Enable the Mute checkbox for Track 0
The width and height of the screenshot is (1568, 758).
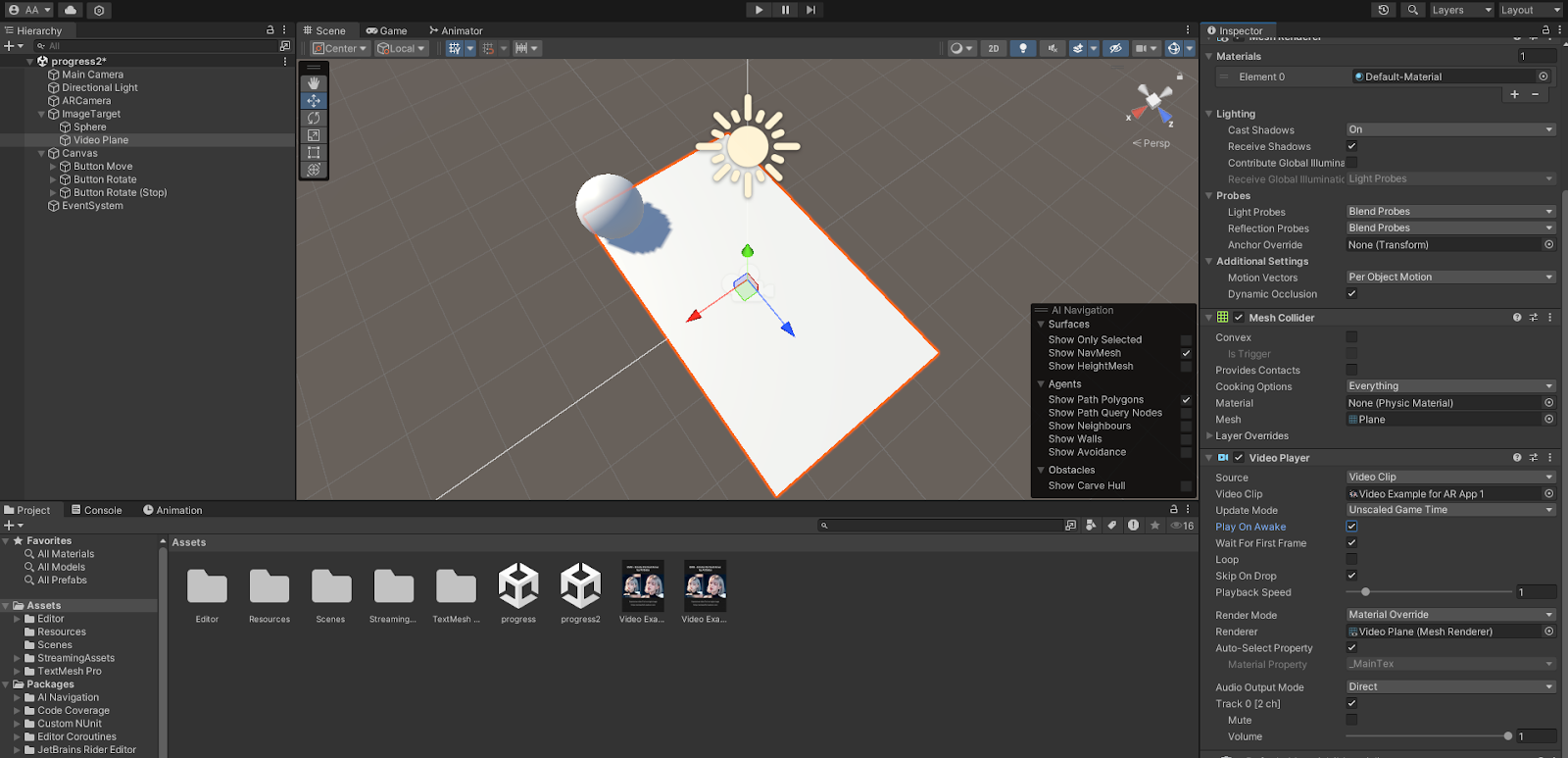1351,720
